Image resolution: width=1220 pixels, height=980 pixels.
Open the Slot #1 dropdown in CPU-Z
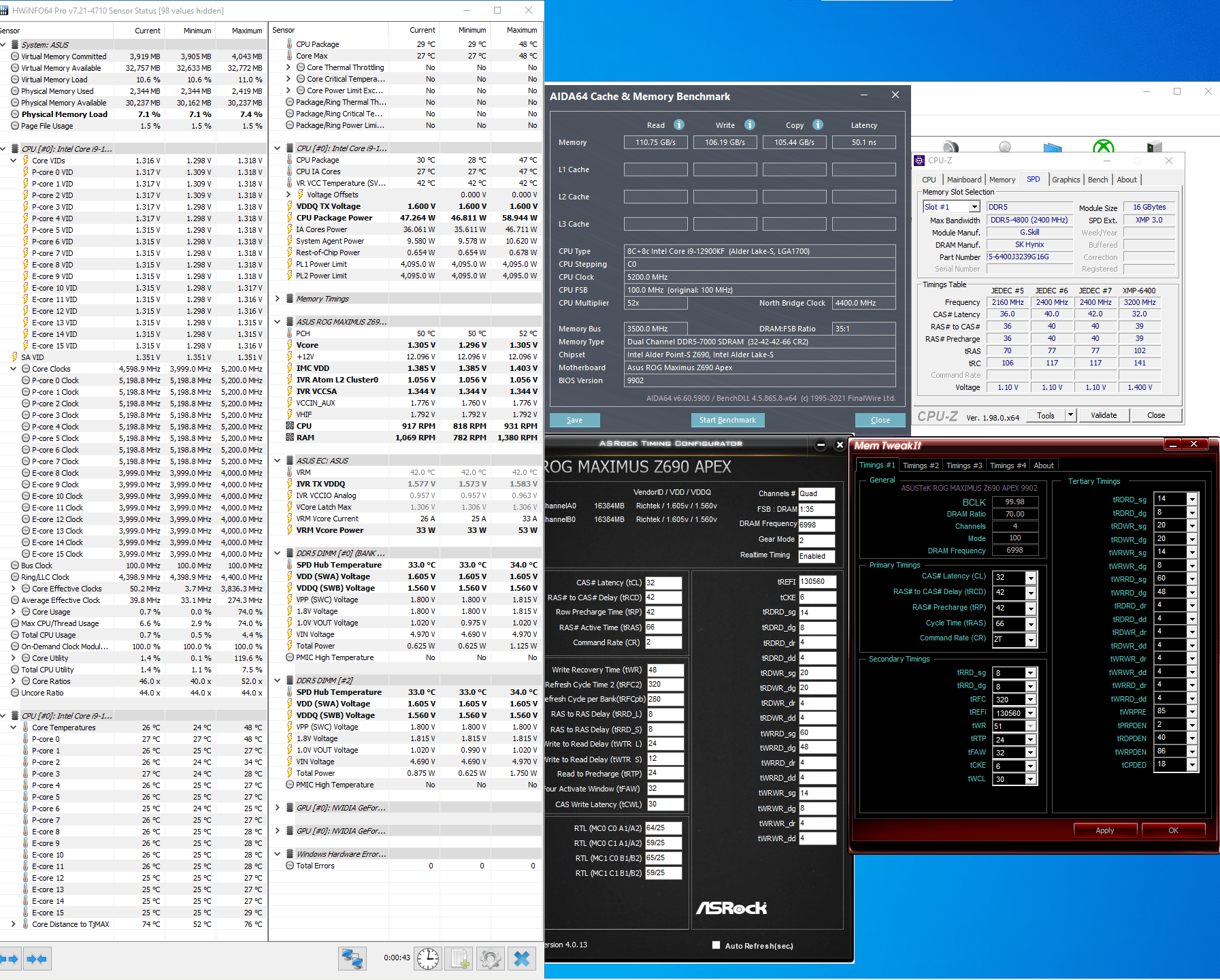[974, 207]
